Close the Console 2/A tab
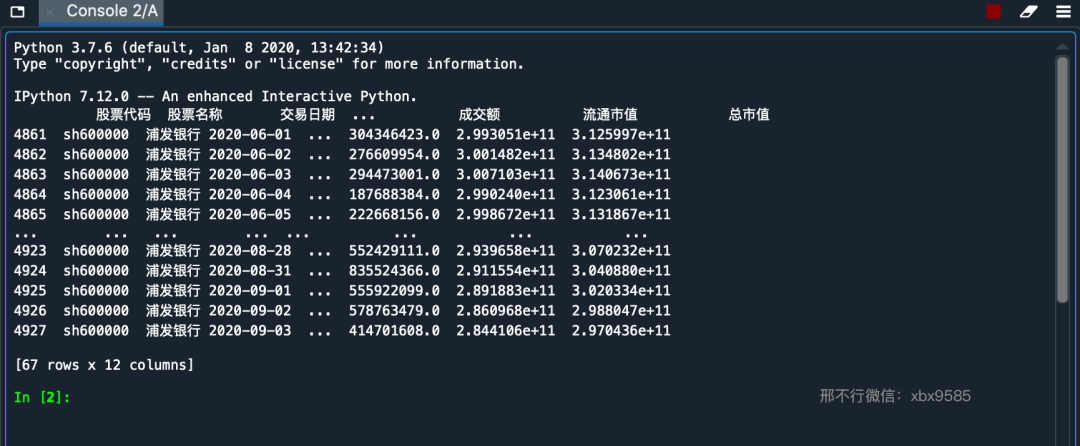 (50, 12)
